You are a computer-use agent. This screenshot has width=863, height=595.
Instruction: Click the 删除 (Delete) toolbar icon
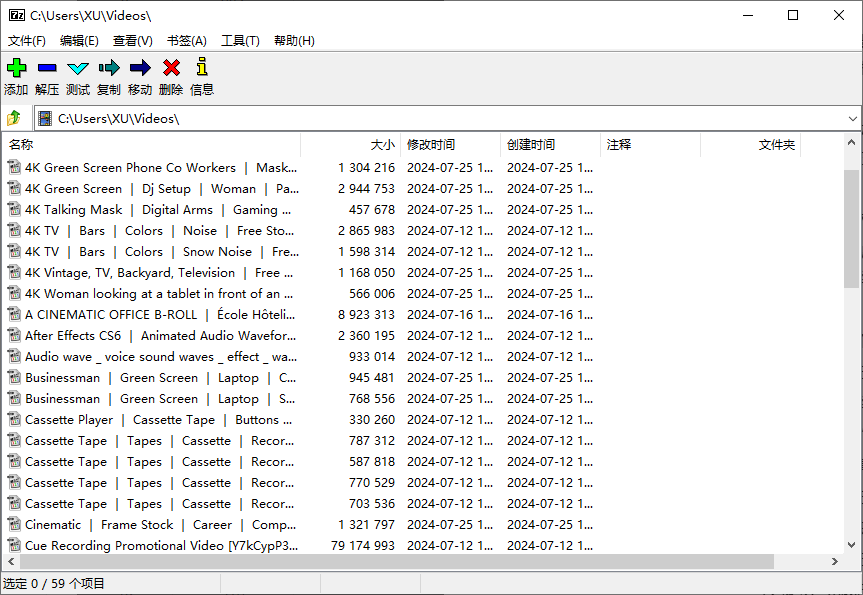170,68
